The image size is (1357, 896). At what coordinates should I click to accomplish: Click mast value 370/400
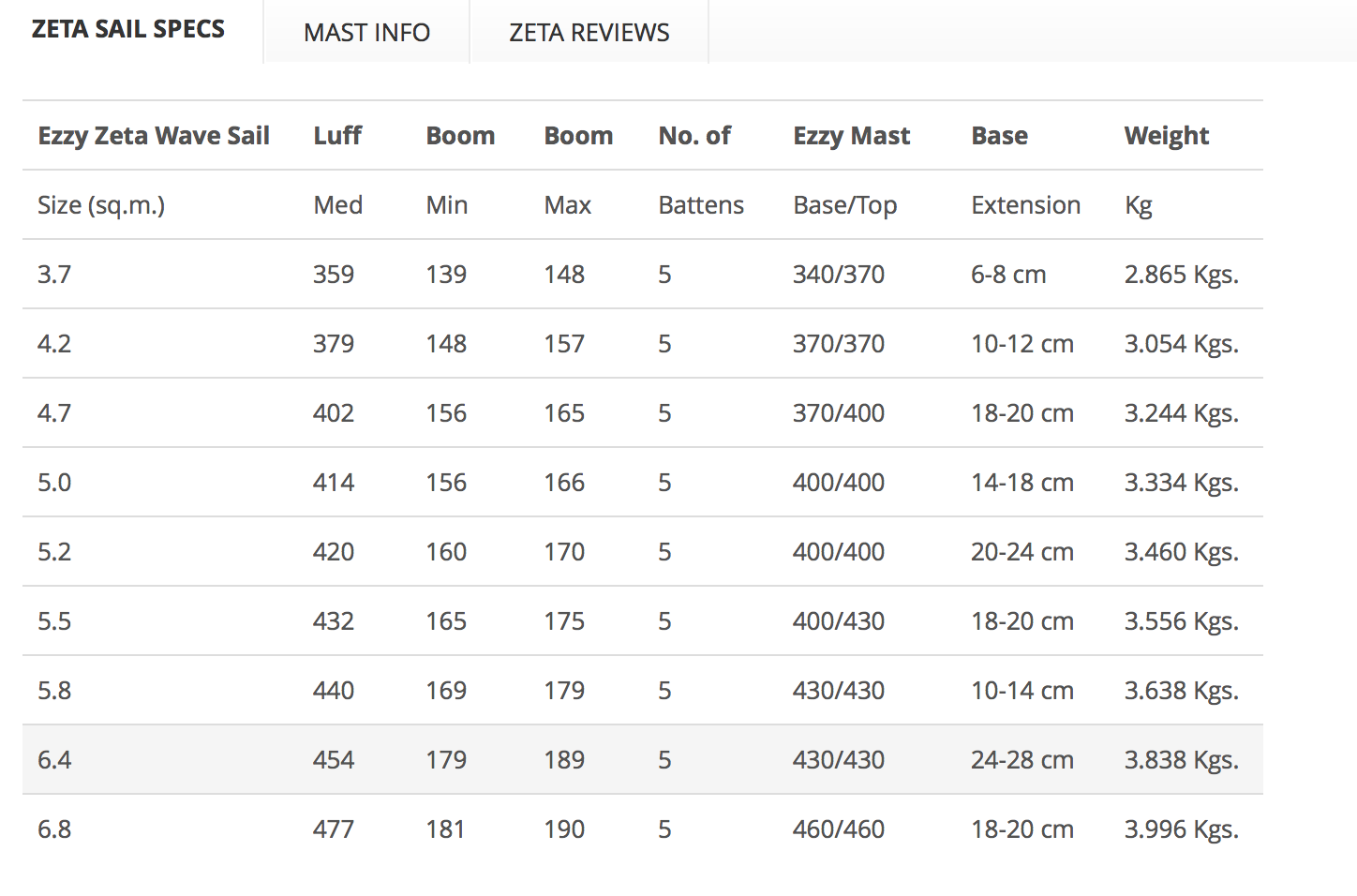[839, 413]
